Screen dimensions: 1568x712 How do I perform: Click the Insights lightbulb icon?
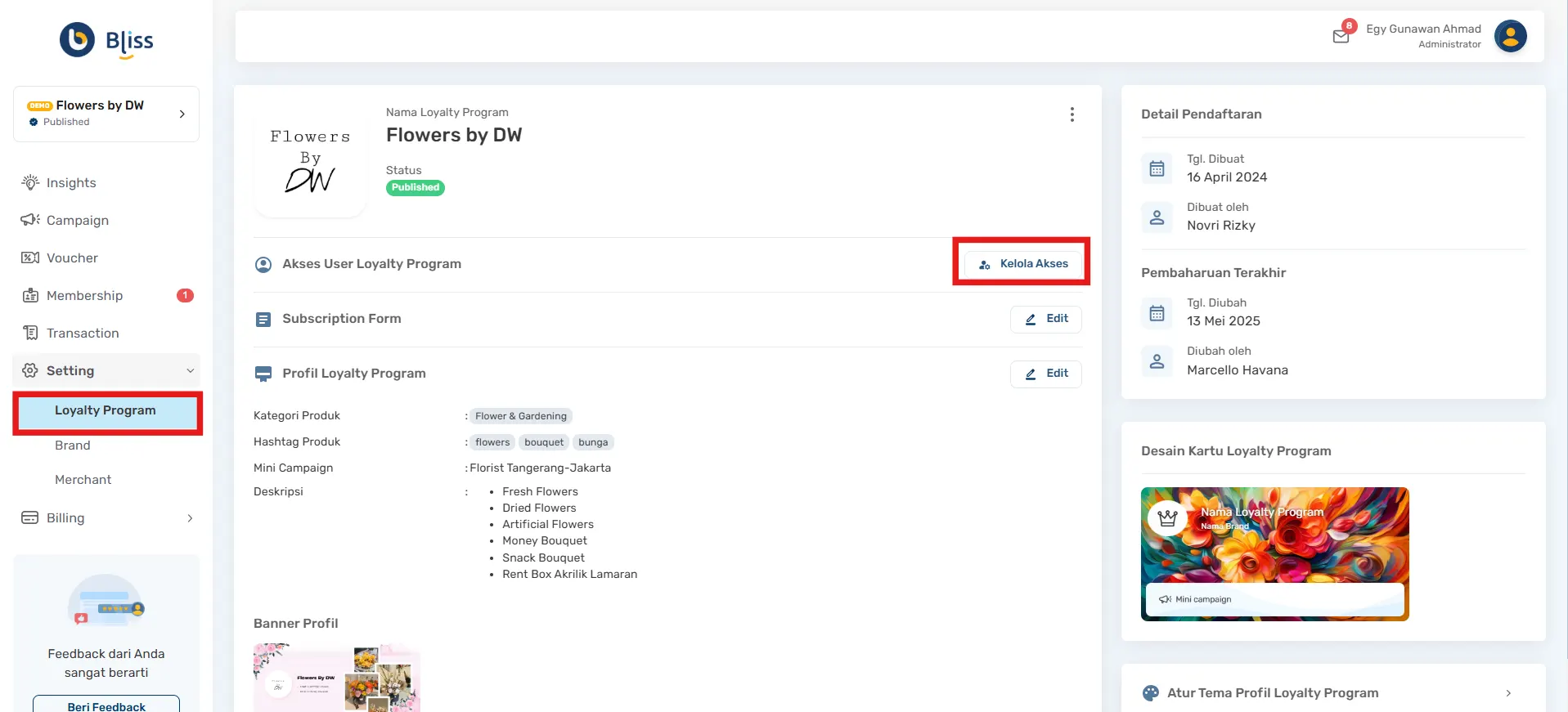coord(30,182)
